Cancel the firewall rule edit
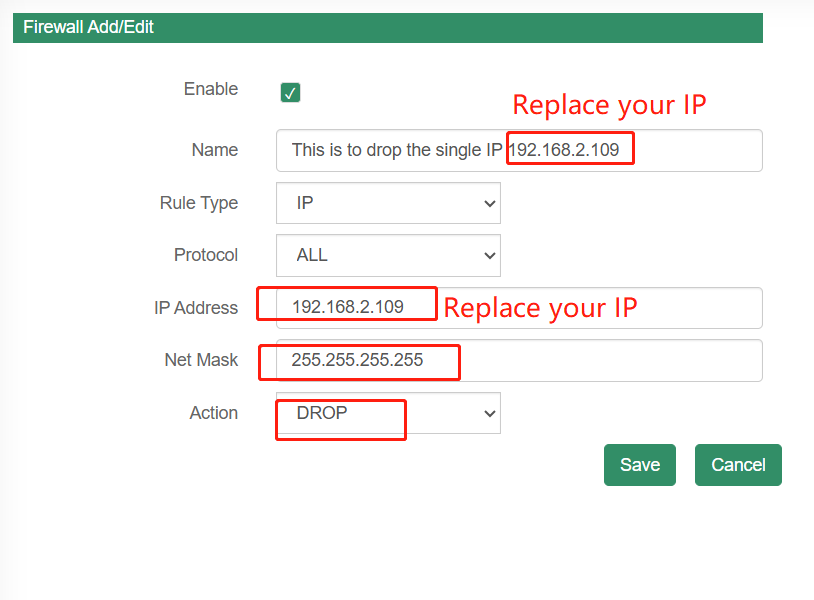 click(738, 465)
